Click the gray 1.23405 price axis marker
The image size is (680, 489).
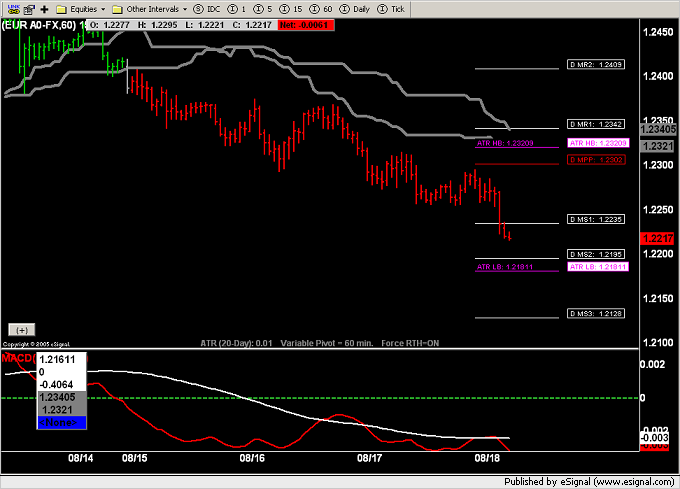[658, 129]
